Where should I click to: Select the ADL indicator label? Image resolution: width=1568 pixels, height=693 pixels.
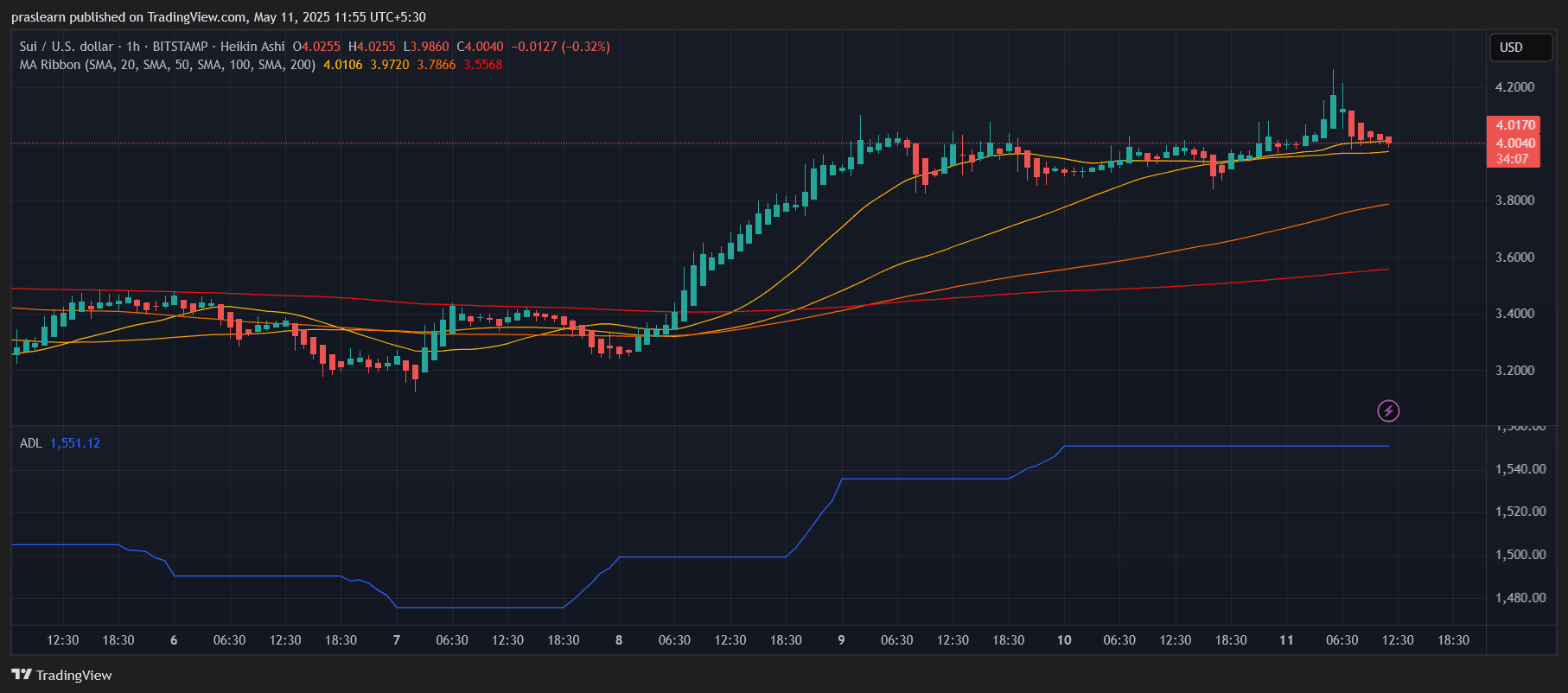[x=30, y=443]
